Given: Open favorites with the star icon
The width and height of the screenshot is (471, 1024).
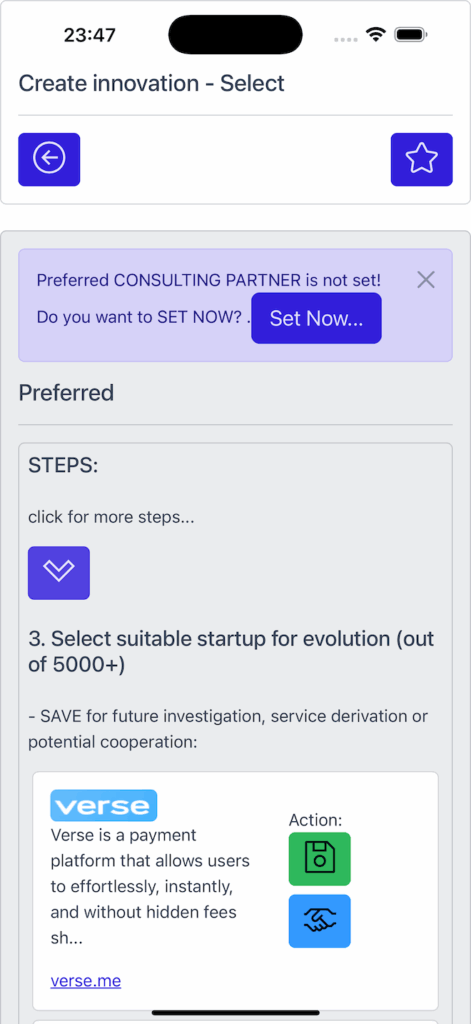Looking at the screenshot, I should (421, 159).
